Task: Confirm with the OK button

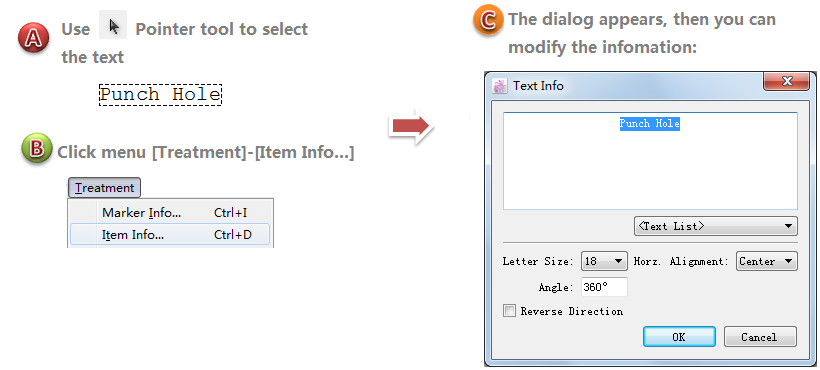Action: (x=679, y=337)
